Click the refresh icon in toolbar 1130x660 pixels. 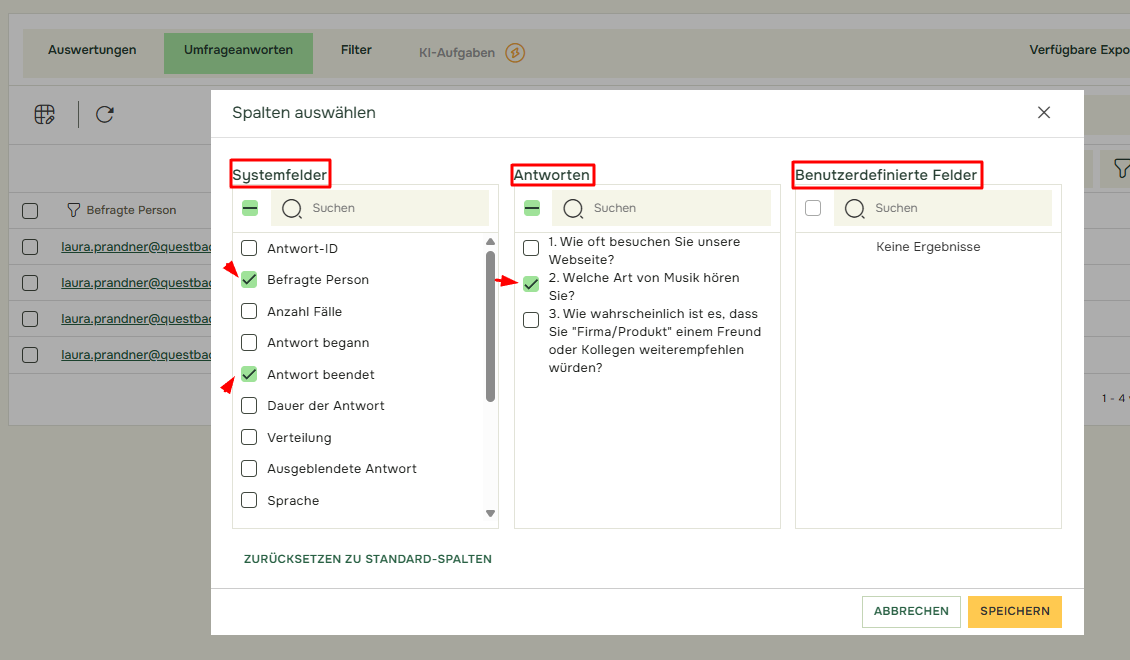105,114
